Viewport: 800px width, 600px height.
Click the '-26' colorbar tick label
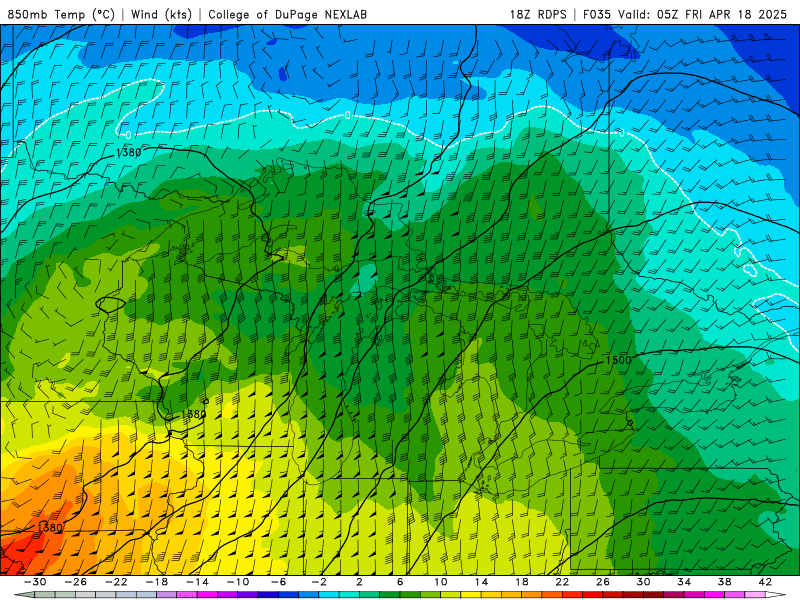76,582
